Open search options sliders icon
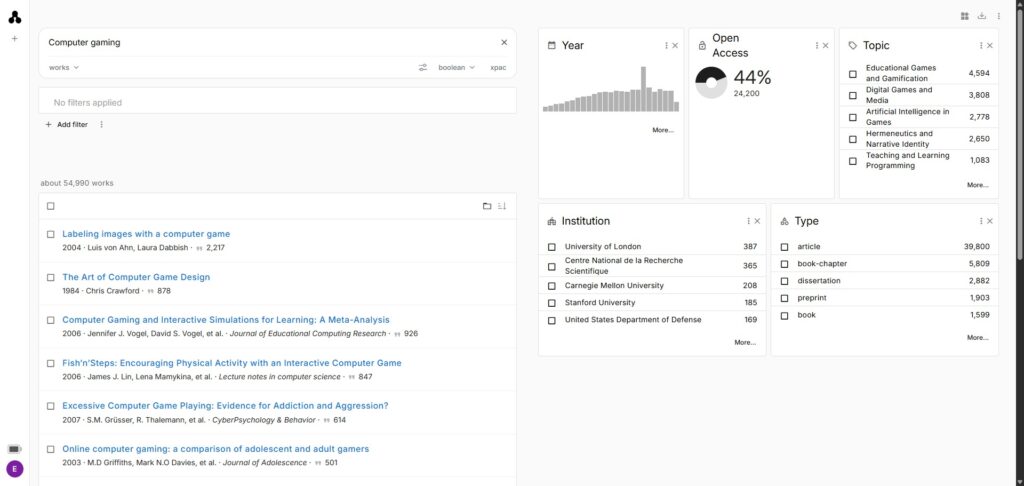Screen dimensions: 1024x486 pyautogui.click(x=423, y=67)
